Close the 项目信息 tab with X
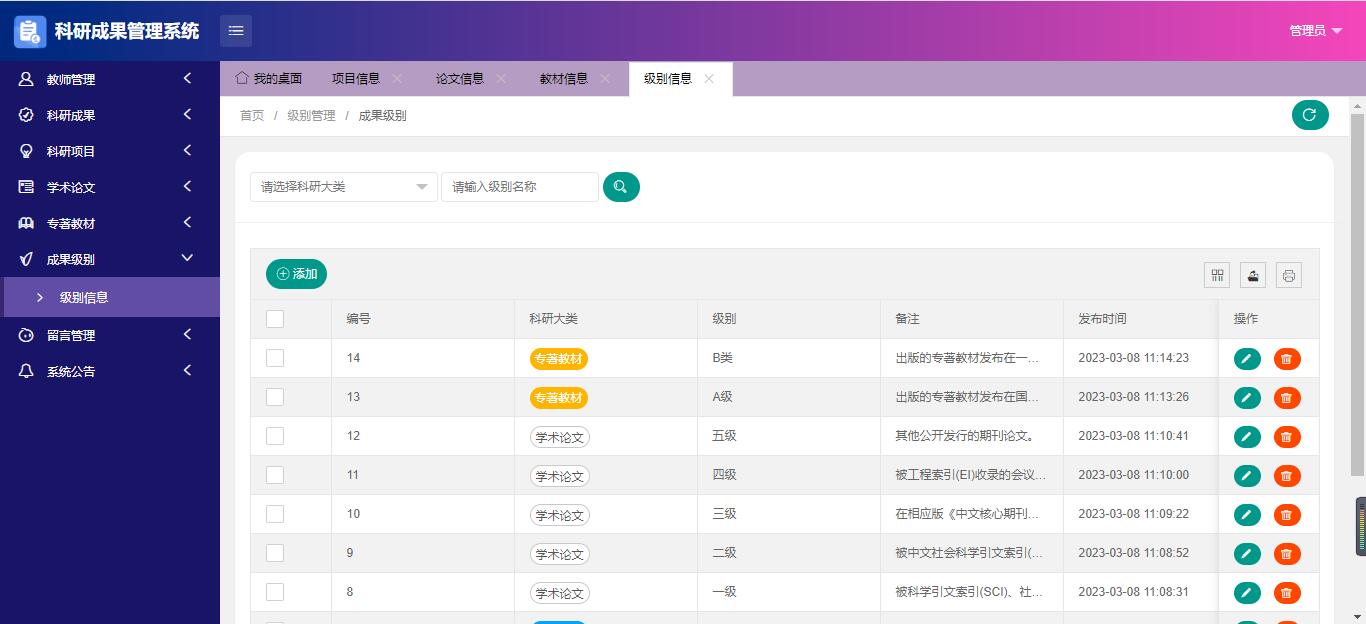The height and width of the screenshot is (624, 1366). (x=397, y=79)
